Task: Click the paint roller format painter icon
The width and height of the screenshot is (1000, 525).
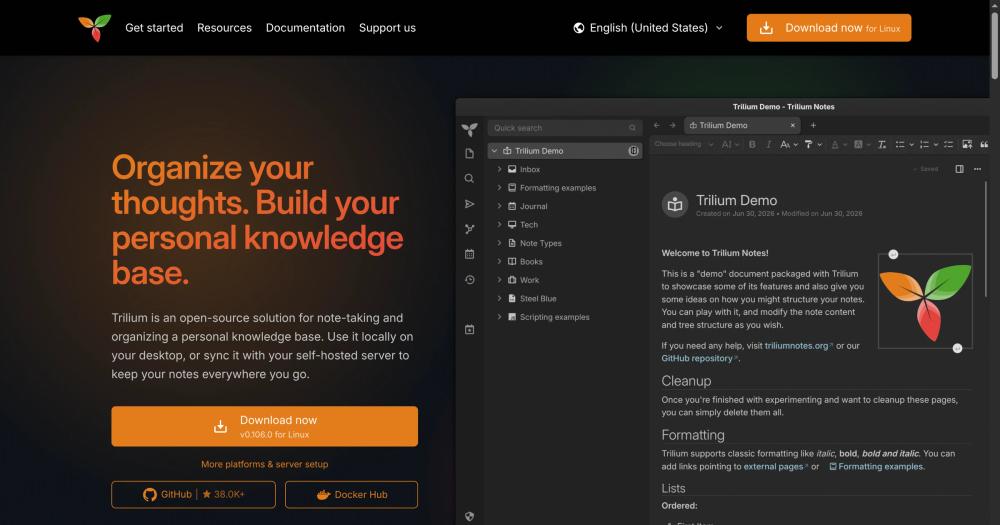Action: 809,144
